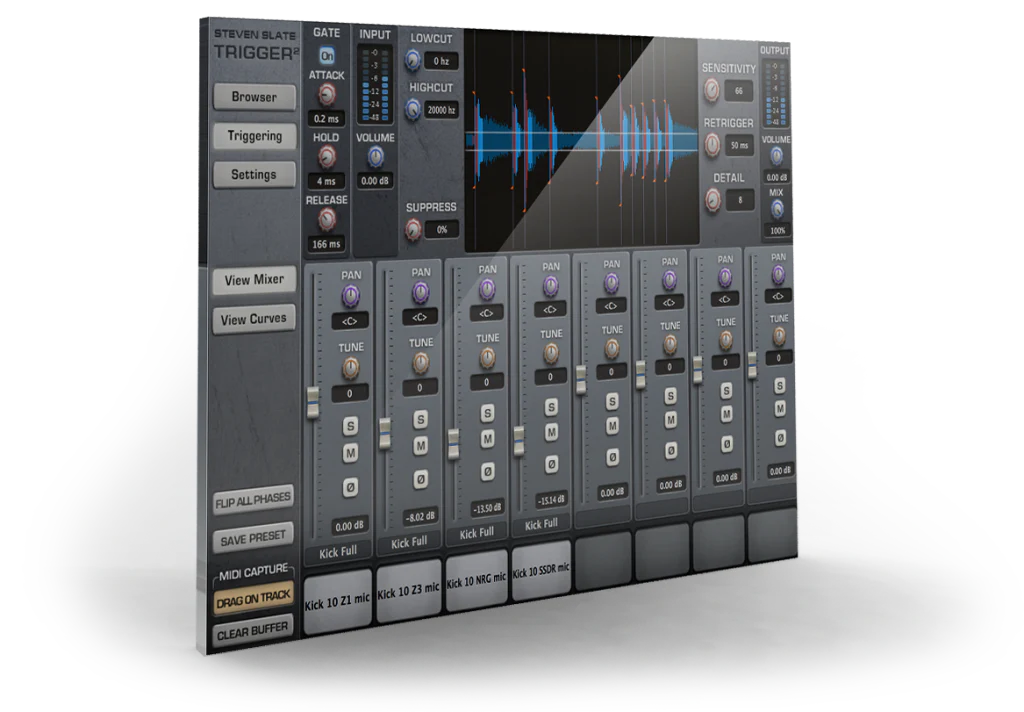Click Save Preset button
The height and width of the screenshot is (712, 1024).
[253, 539]
